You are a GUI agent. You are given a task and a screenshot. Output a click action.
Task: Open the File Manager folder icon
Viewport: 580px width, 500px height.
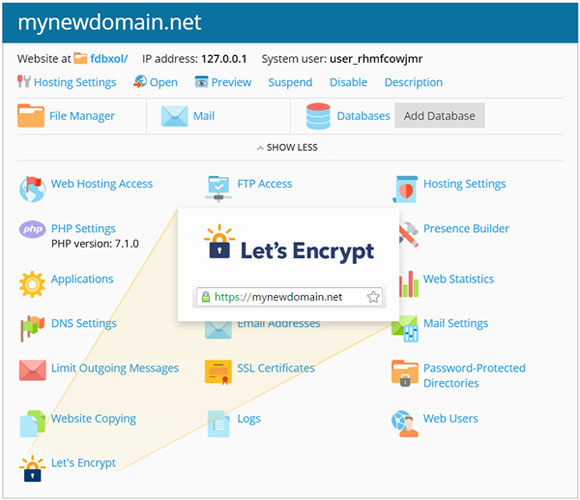click(31, 116)
